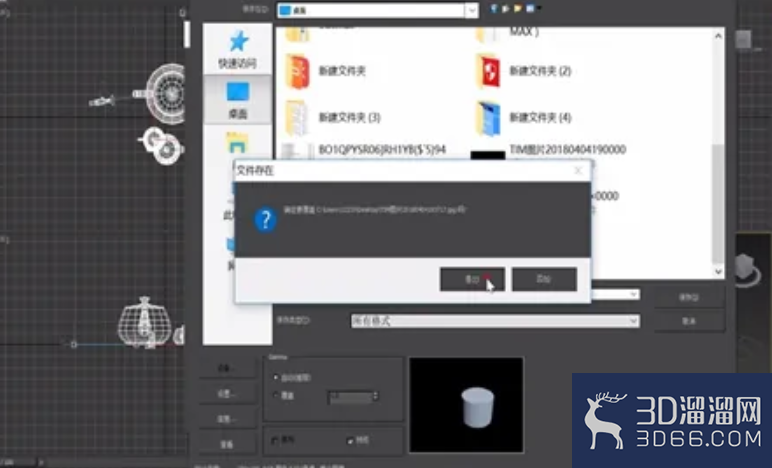Click the cylinder preview thumbnail
The height and width of the screenshot is (468, 772).
point(466,405)
